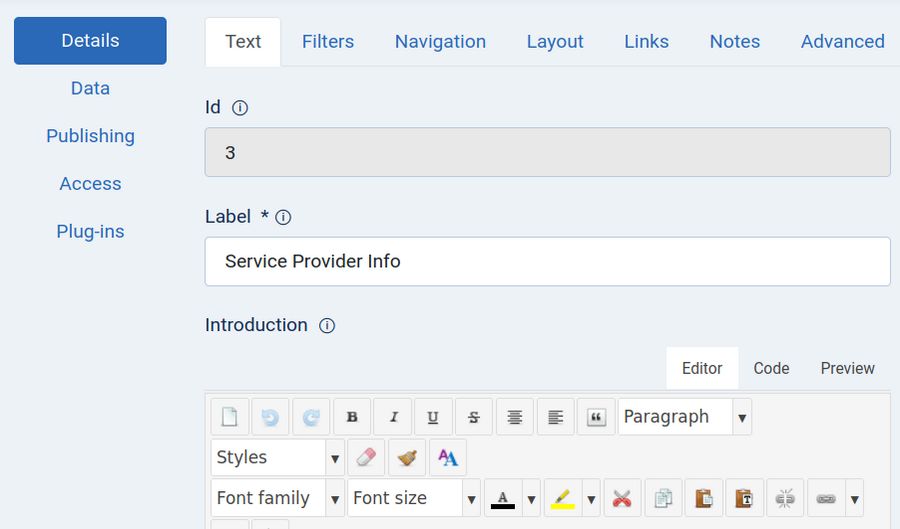Toggle italic formatting
Screen dimensions: 900x529
coord(393,417)
